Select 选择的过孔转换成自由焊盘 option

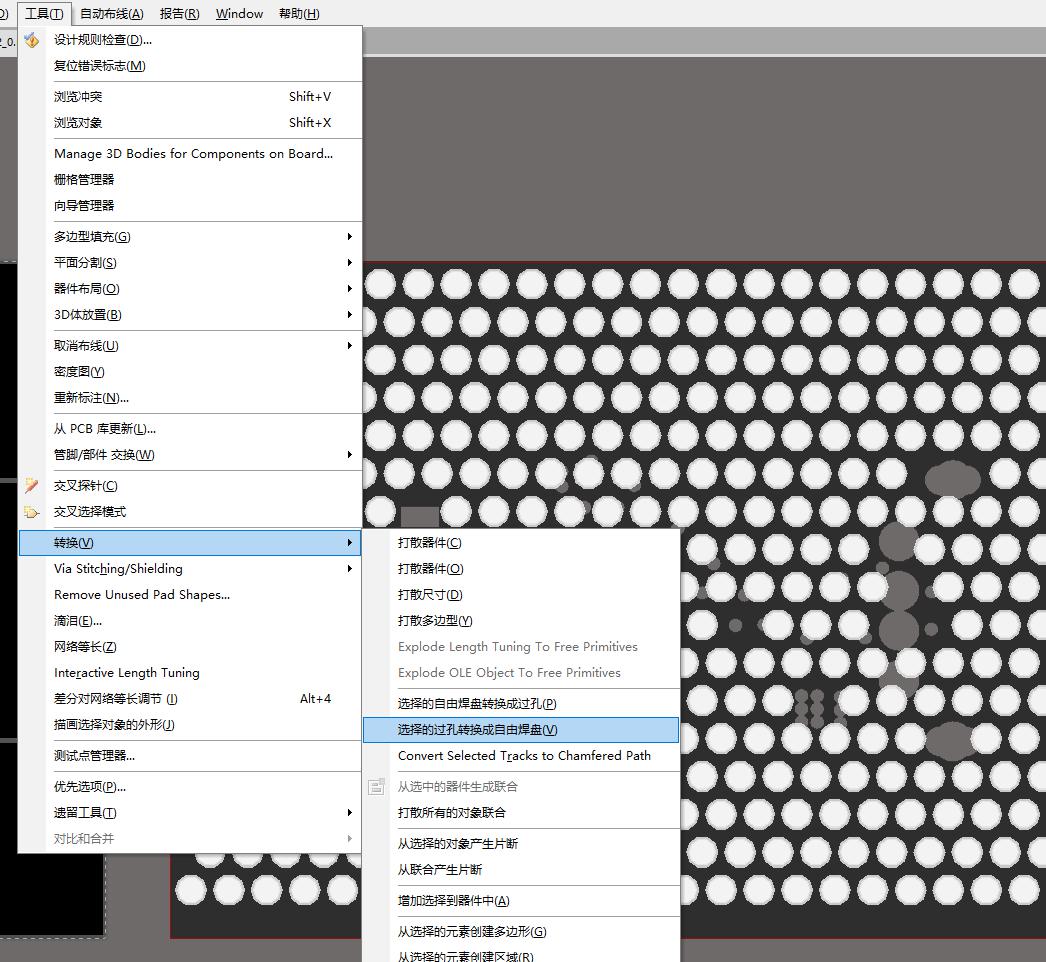(477, 730)
